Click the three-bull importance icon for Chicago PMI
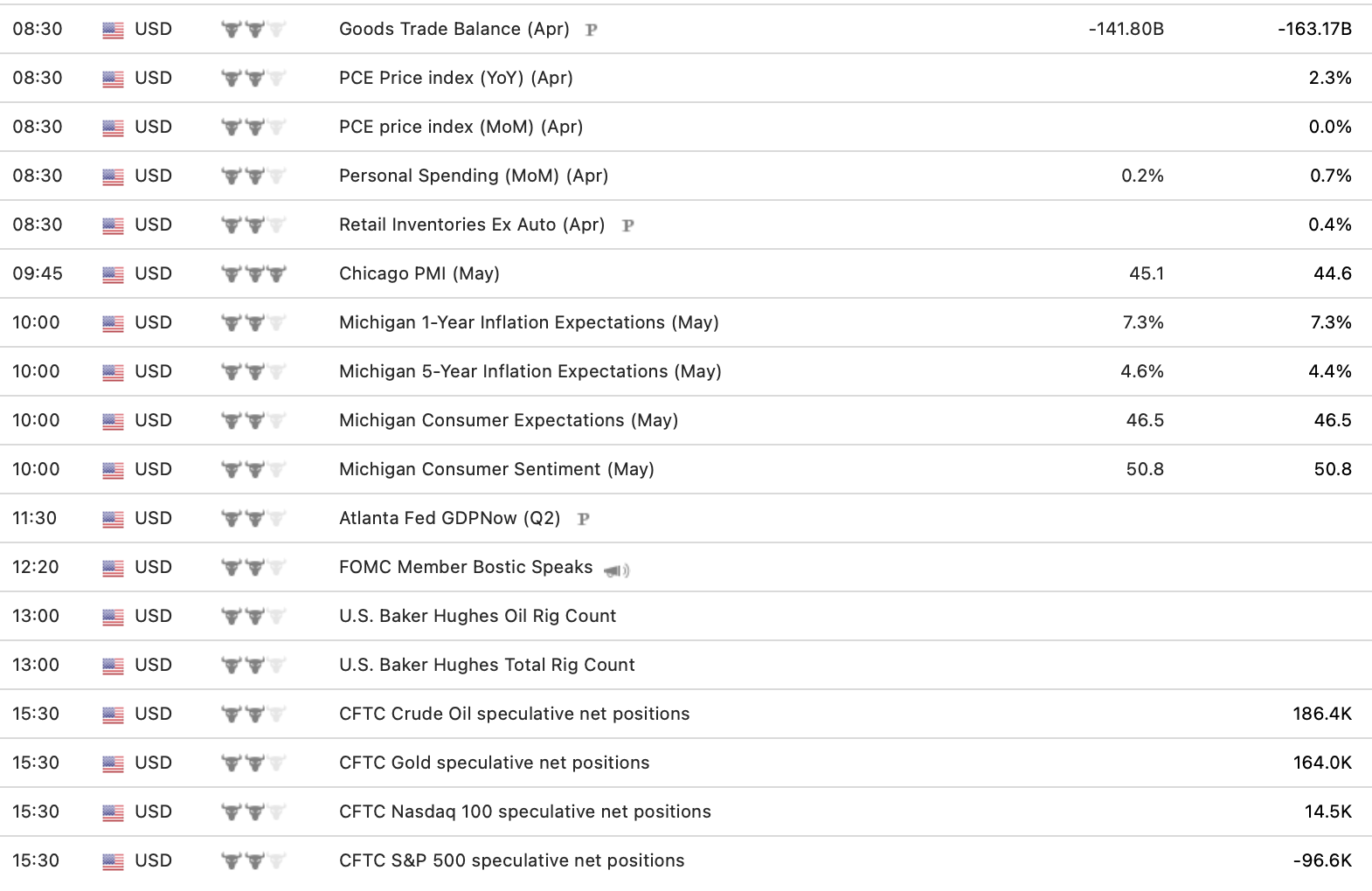1372x891 pixels. 253,273
